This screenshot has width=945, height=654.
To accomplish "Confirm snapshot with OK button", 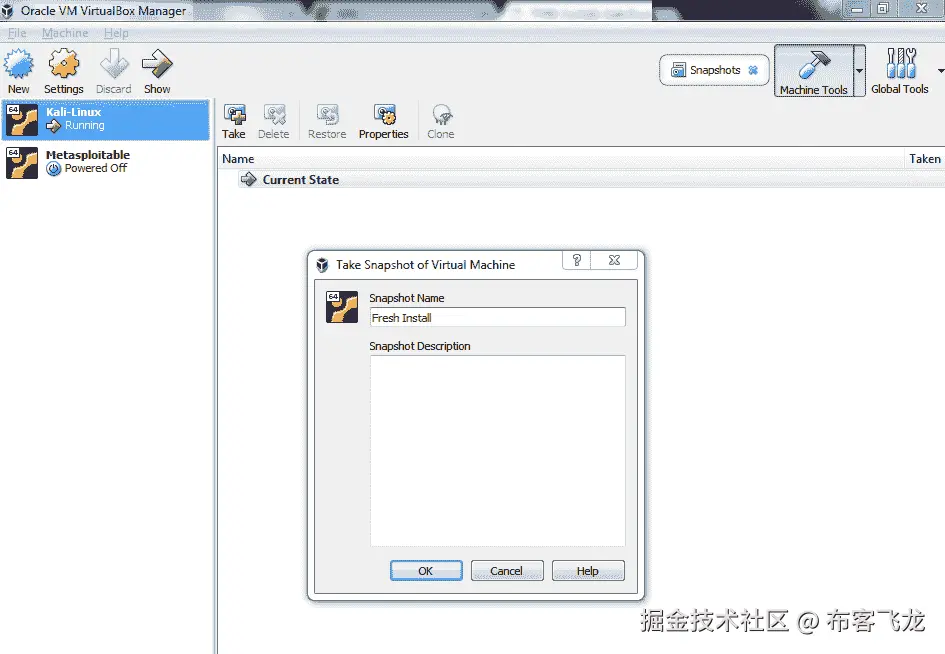I will (426, 571).
